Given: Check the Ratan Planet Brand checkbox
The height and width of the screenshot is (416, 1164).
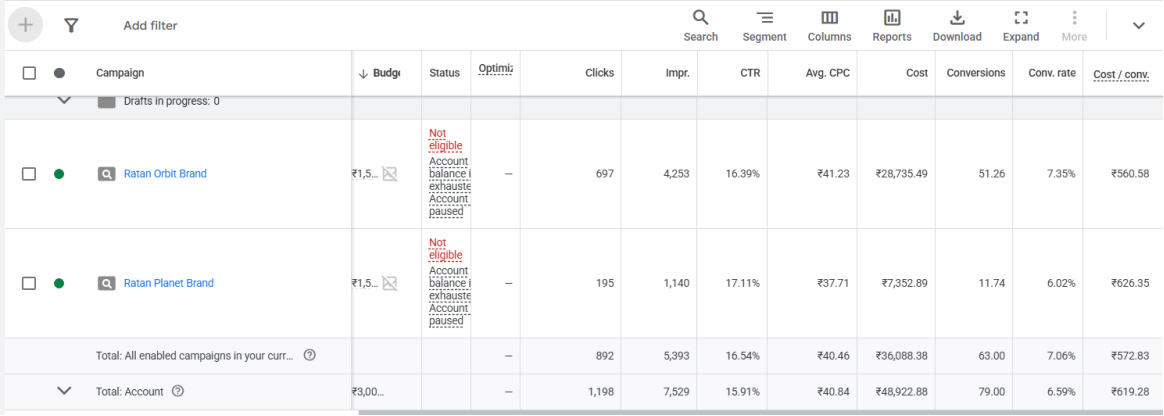Looking at the screenshot, I should point(29,283).
